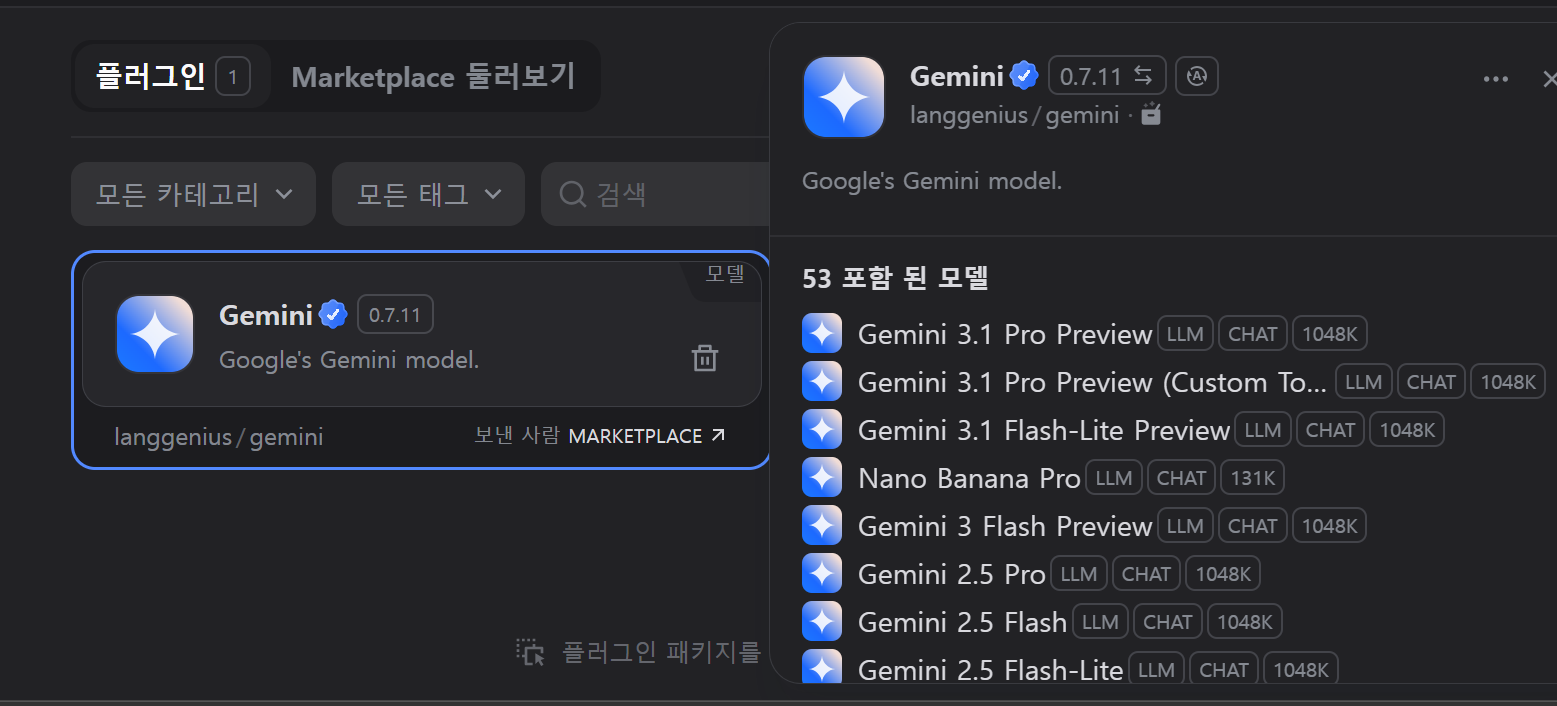
Task: Click the 모델 label on plugin card corner
Action: 725,275
